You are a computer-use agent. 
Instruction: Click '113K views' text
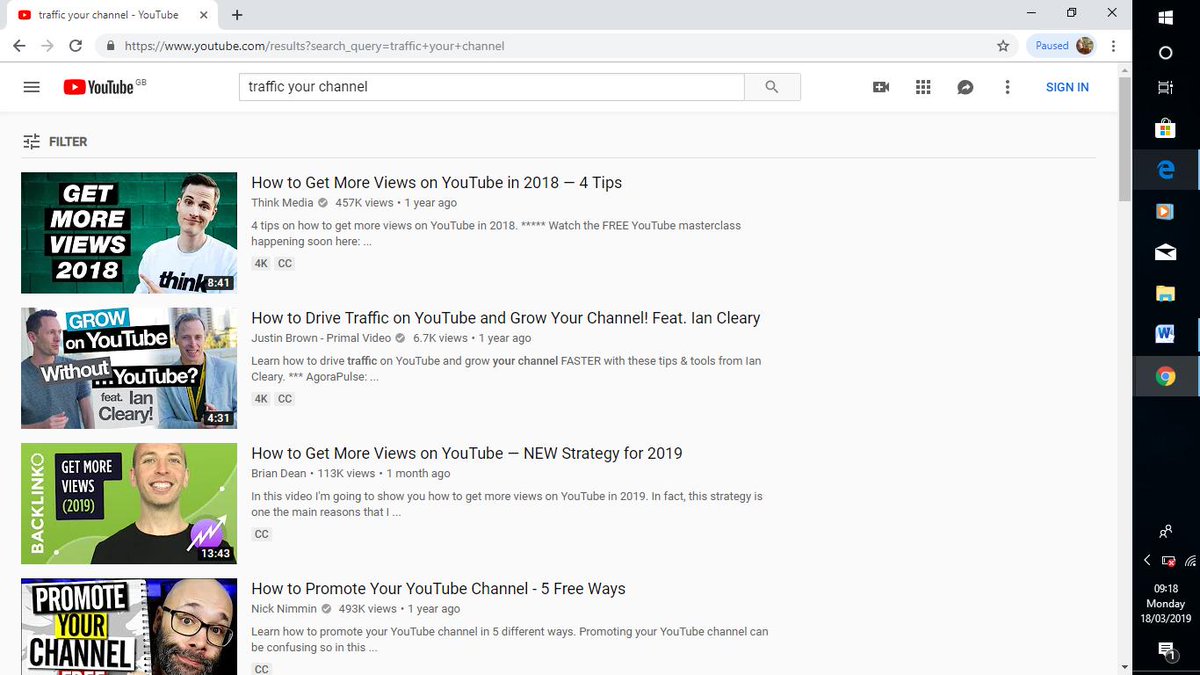[346, 473]
